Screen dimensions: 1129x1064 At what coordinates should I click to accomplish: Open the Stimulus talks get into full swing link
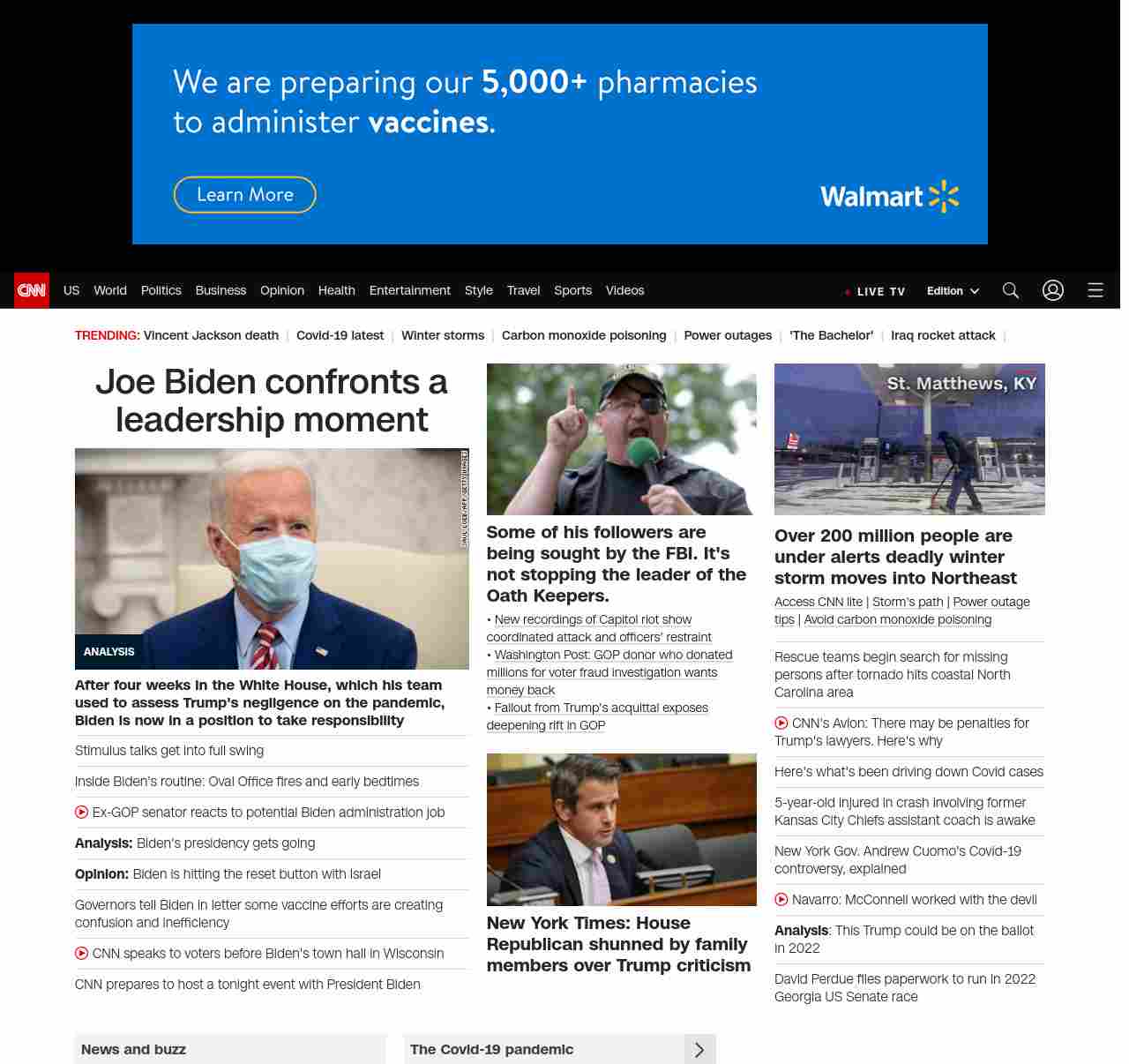coord(169,751)
